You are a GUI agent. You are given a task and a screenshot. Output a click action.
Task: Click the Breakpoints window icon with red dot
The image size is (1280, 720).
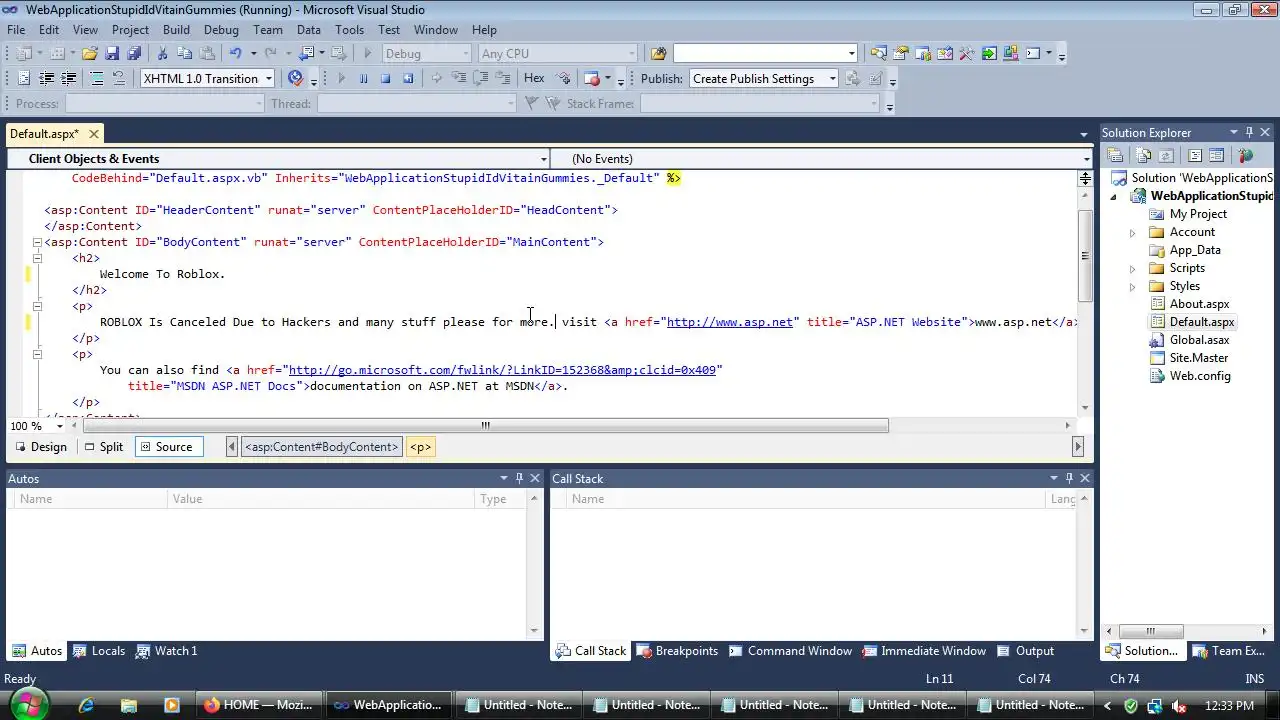click(590, 78)
